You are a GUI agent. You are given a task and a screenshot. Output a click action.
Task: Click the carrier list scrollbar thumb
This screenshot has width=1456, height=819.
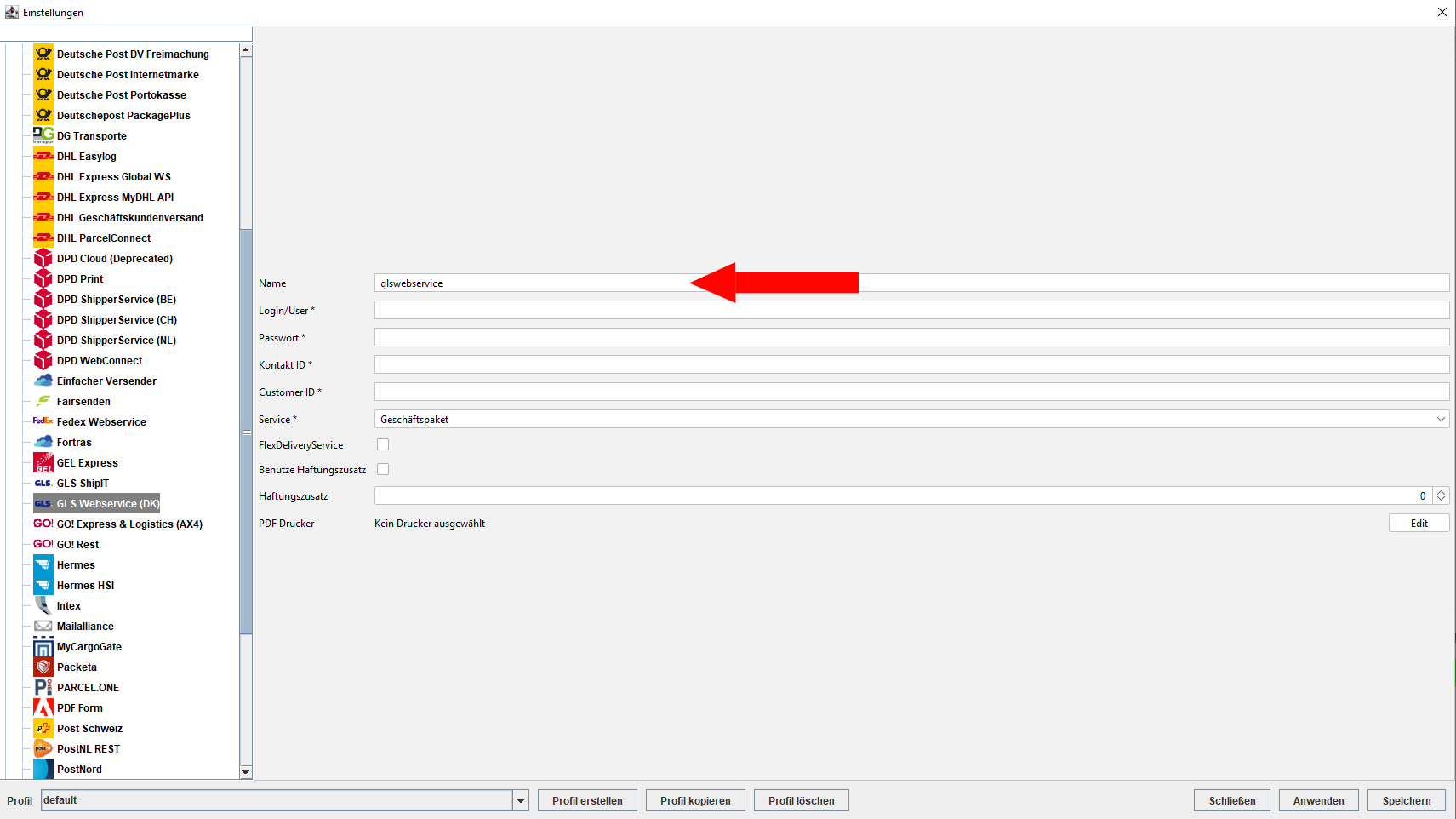(246, 432)
